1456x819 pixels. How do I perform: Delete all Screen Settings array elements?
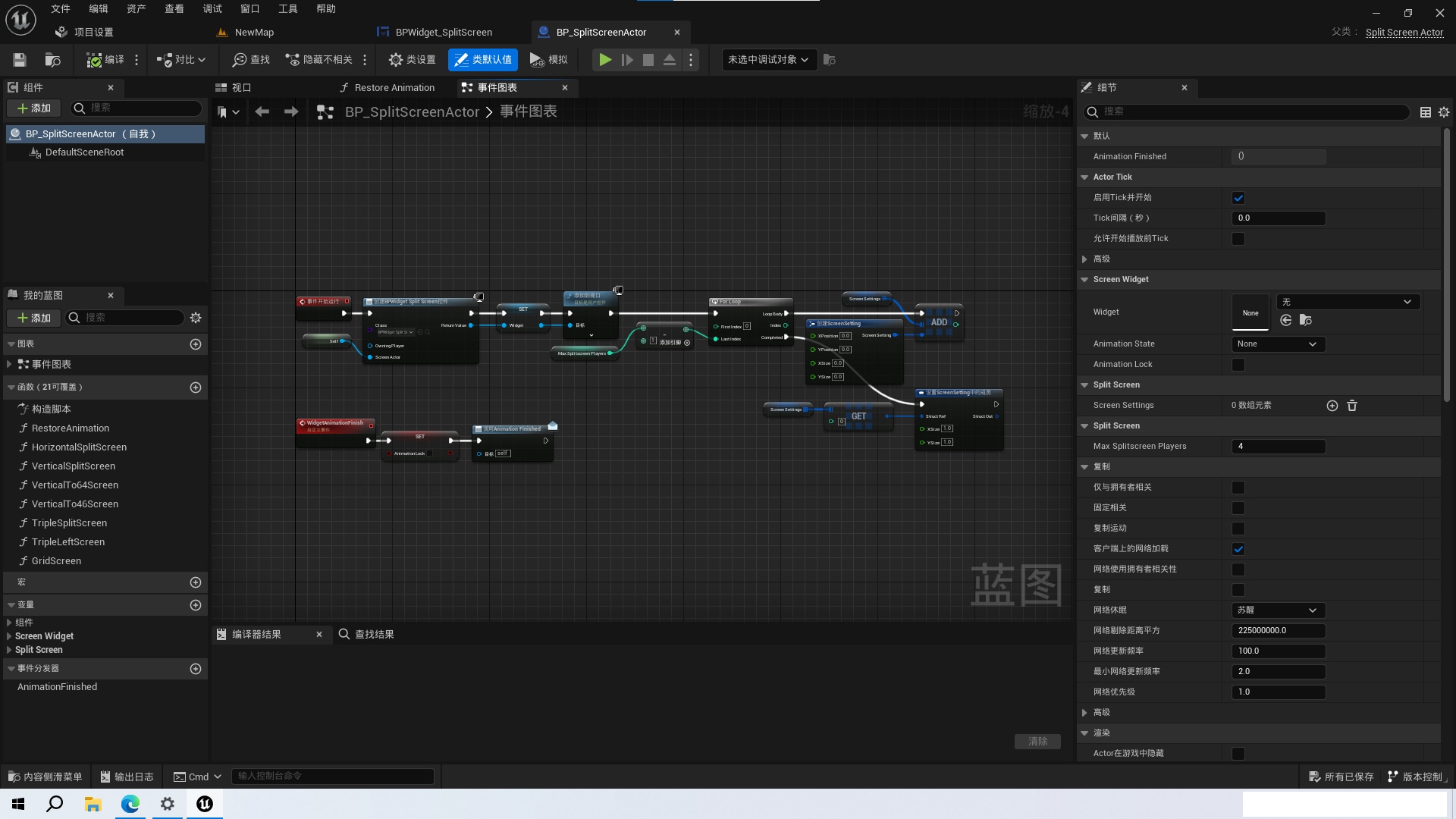coord(1352,406)
